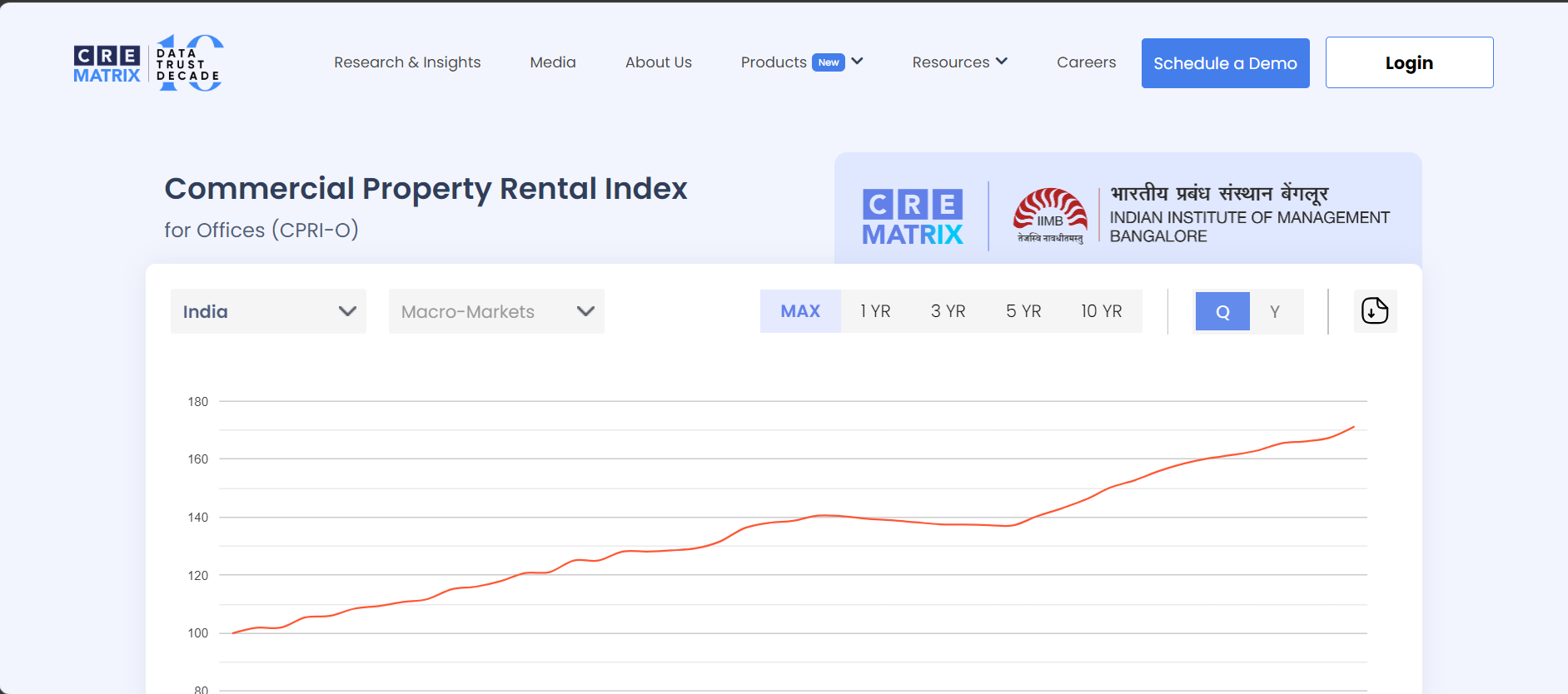1568x694 pixels.
Task: Visit the Careers page
Action: (x=1086, y=62)
